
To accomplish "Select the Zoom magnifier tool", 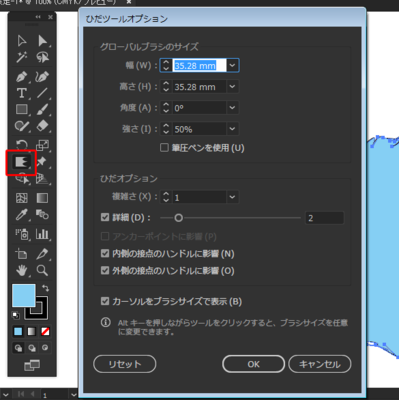I will [42, 270].
